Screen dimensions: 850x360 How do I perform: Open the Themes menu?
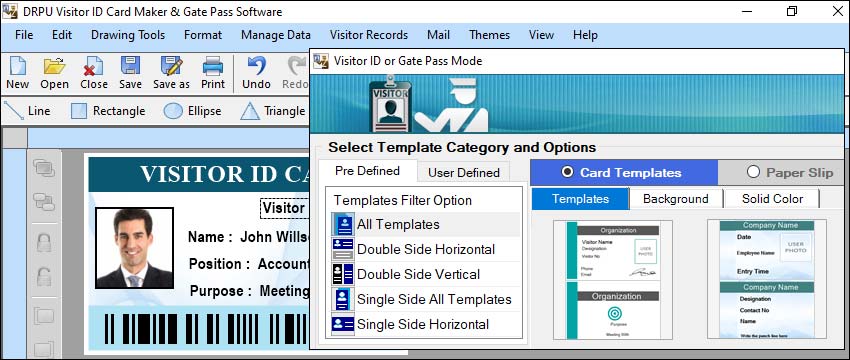pyautogui.click(x=489, y=35)
